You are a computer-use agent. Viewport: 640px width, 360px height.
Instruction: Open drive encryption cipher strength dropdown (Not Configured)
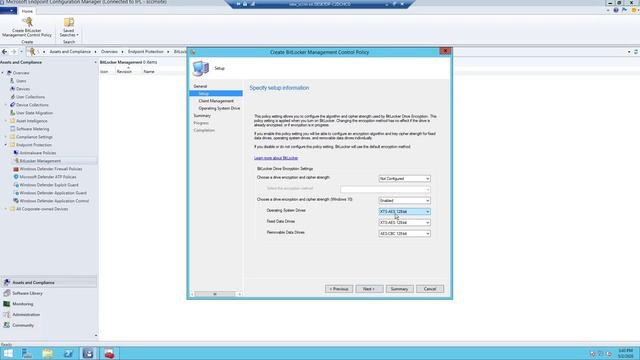point(404,178)
